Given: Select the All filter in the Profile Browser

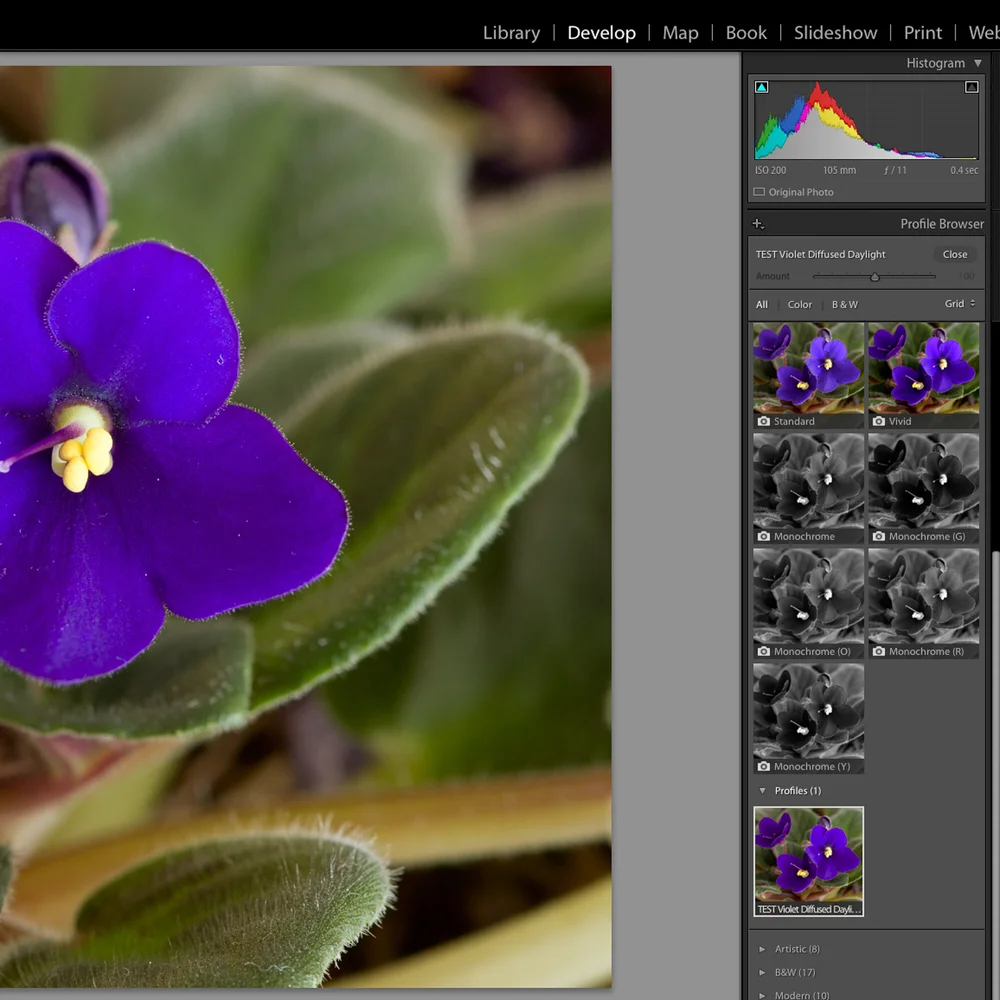Looking at the screenshot, I should [x=762, y=304].
